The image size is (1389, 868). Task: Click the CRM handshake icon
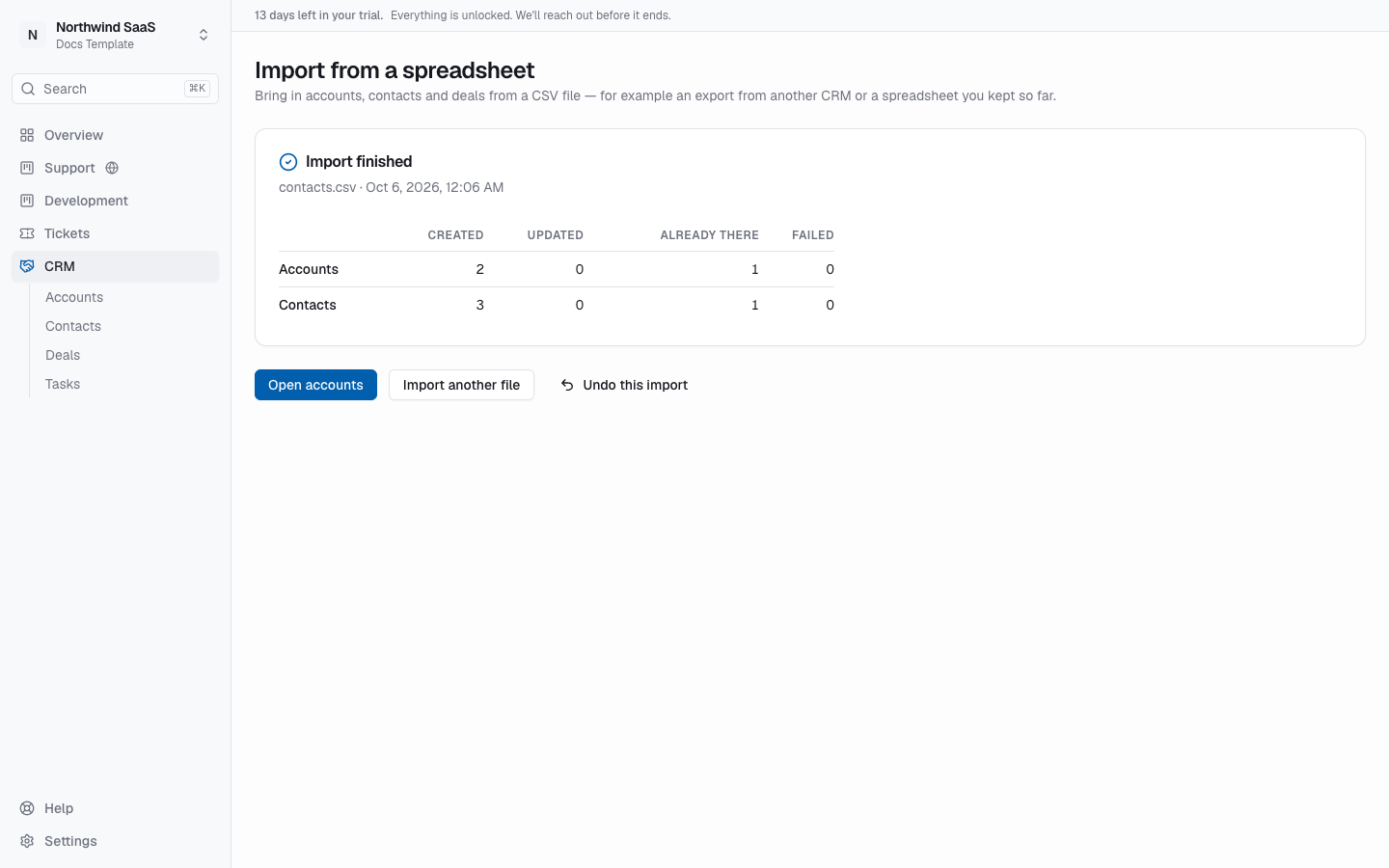pos(27,266)
